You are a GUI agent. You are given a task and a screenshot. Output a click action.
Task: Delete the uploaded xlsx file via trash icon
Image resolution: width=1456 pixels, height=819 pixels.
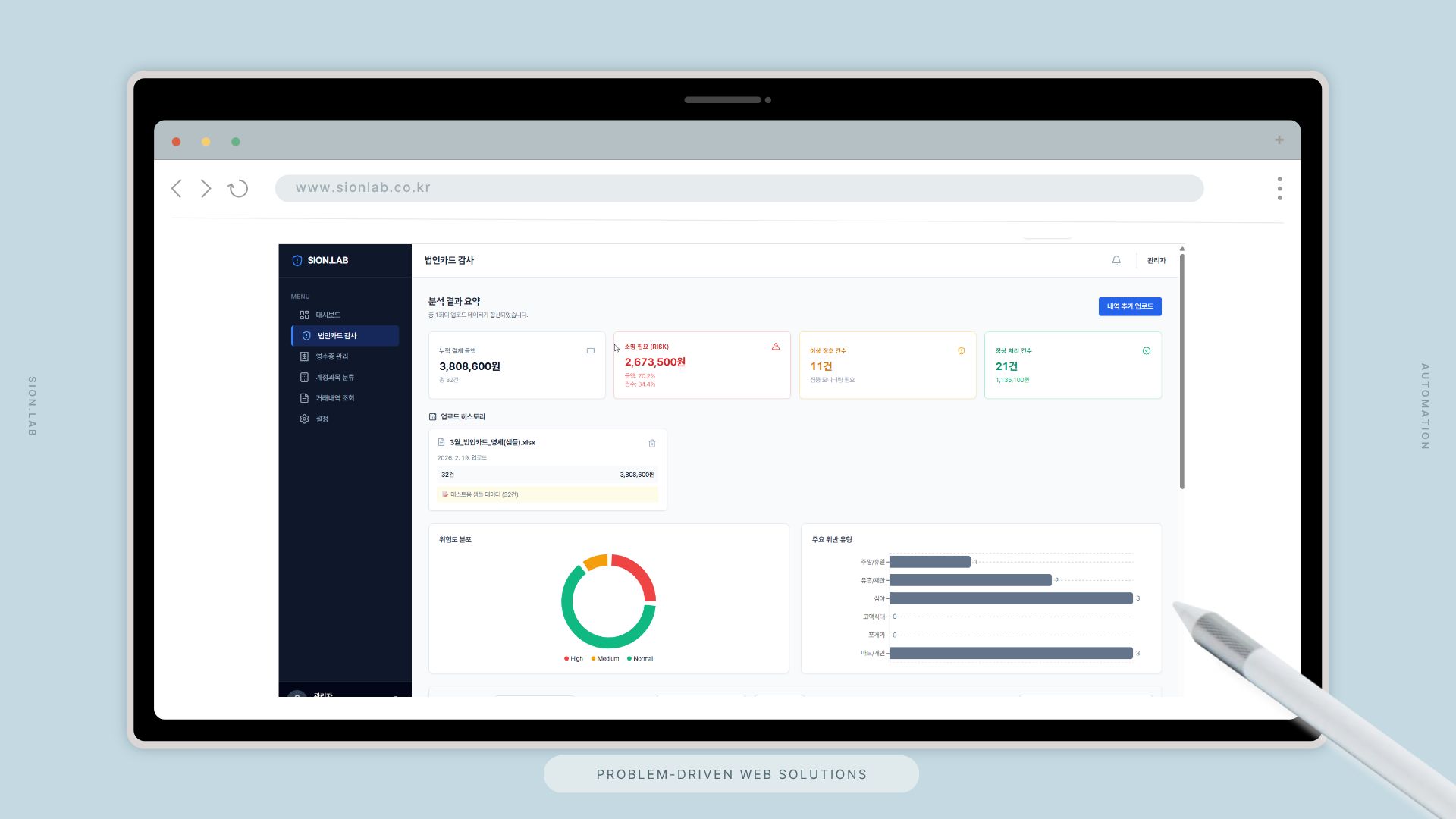coord(651,444)
